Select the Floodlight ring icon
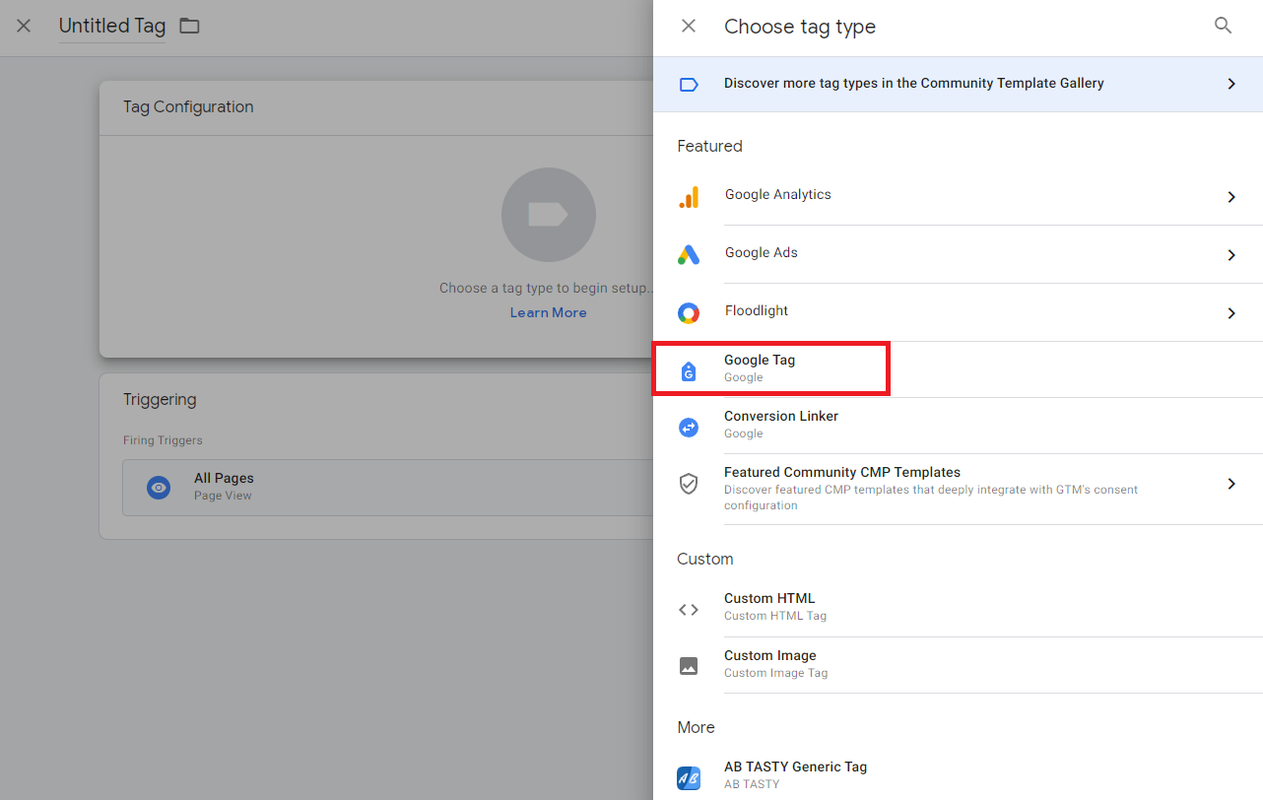The height and width of the screenshot is (800, 1263). pyautogui.click(x=688, y=313)
